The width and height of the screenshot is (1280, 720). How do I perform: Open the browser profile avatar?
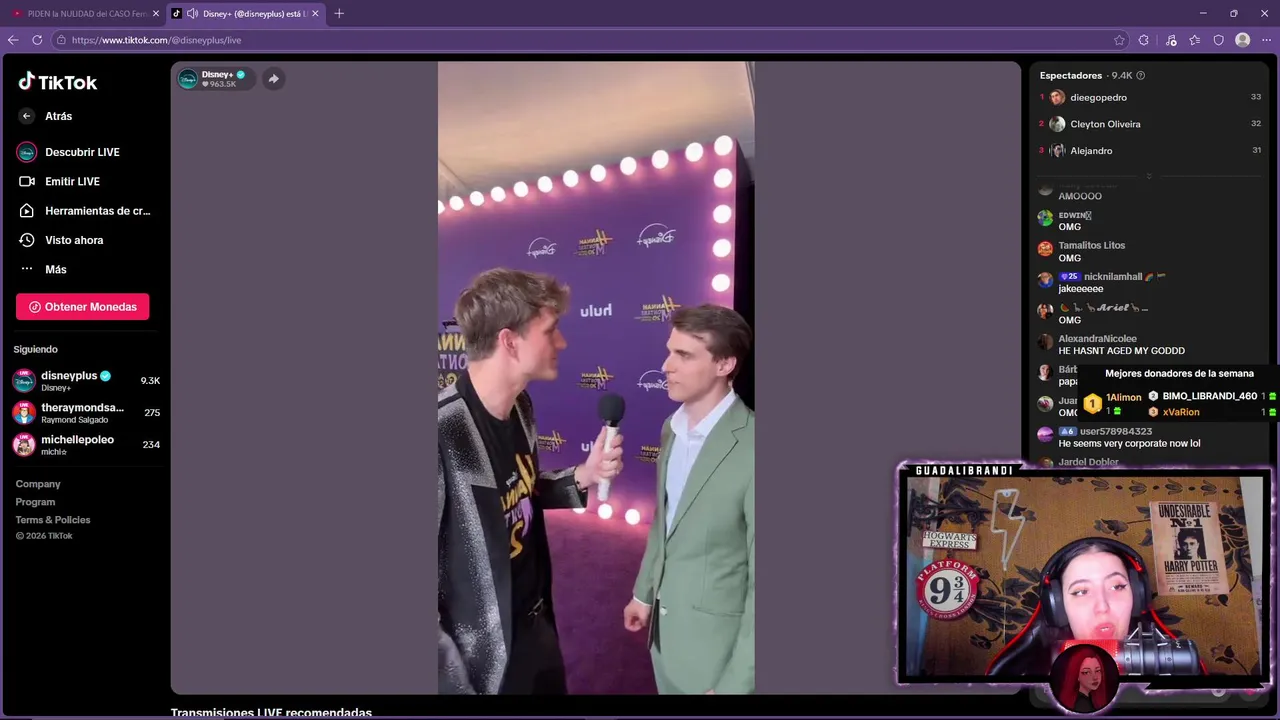(x=1243, y=40)
